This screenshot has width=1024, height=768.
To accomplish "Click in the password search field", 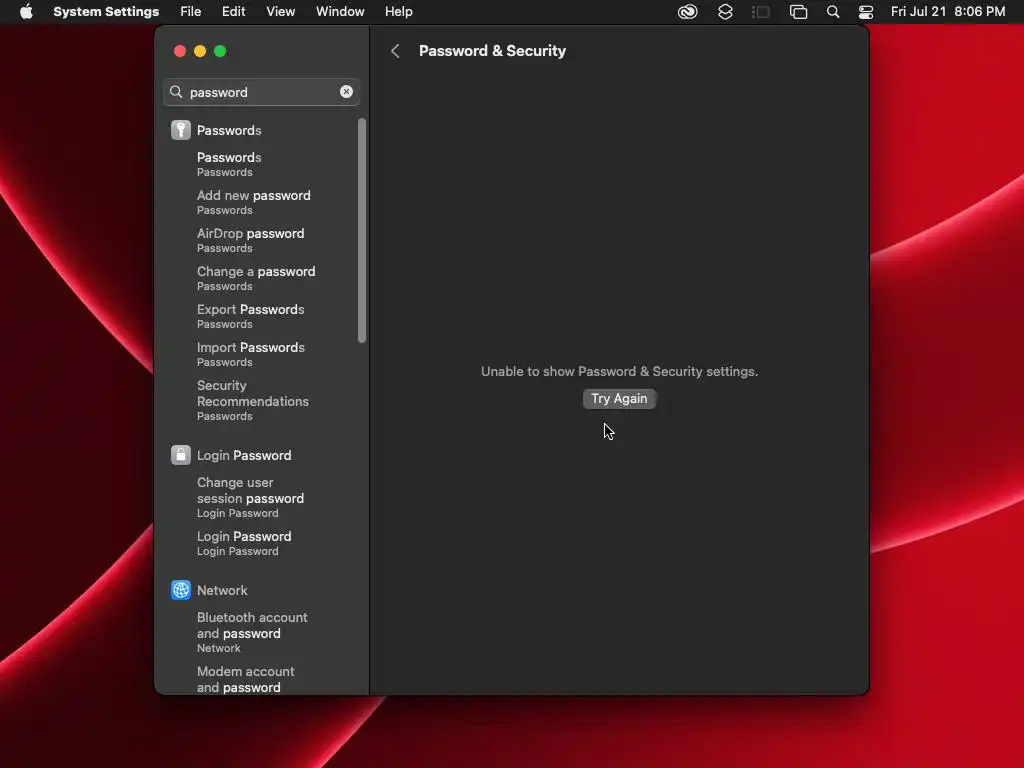I will coord(261,92).
